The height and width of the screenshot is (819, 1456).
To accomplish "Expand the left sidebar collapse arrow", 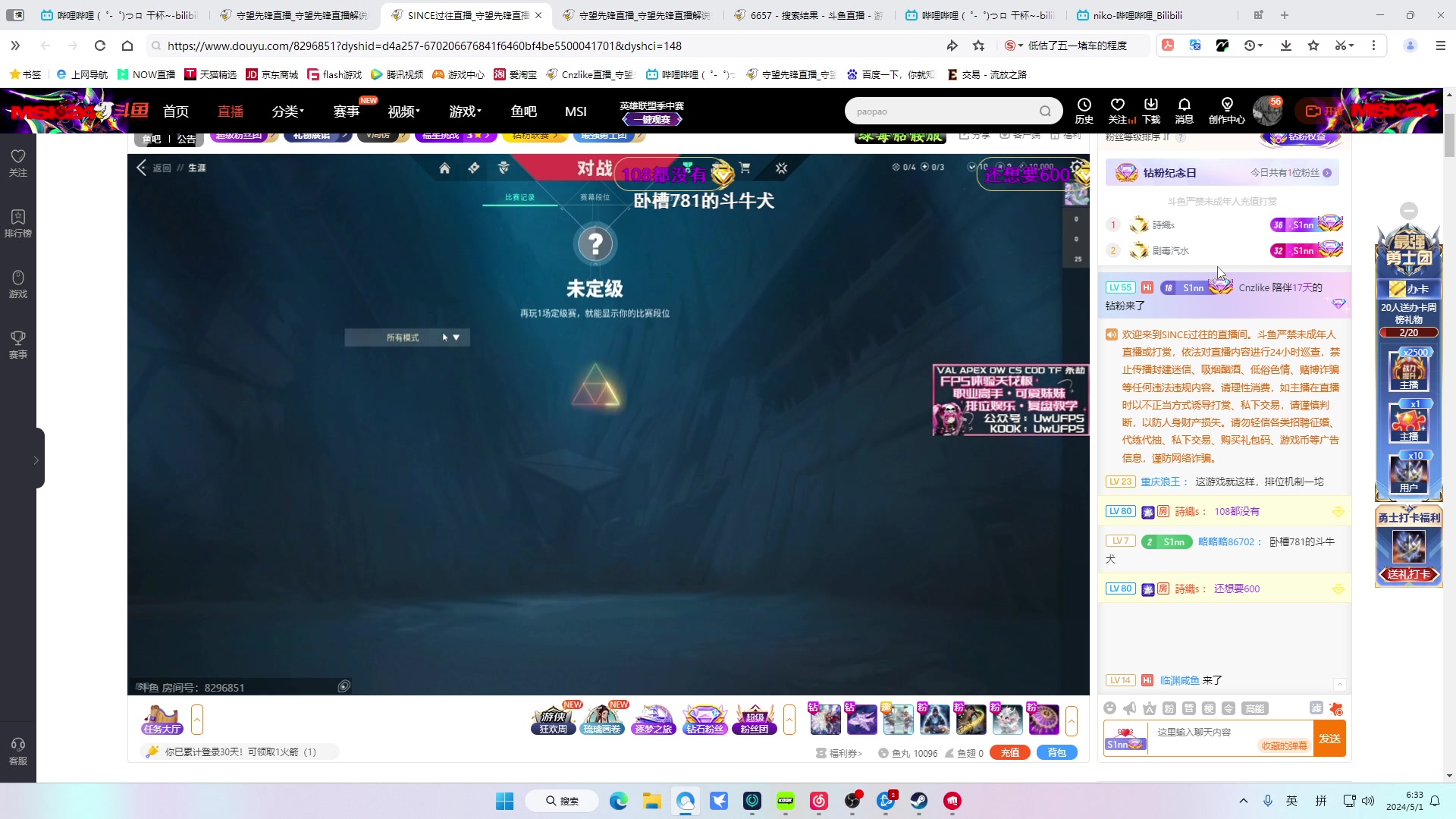I will [36, 460].
